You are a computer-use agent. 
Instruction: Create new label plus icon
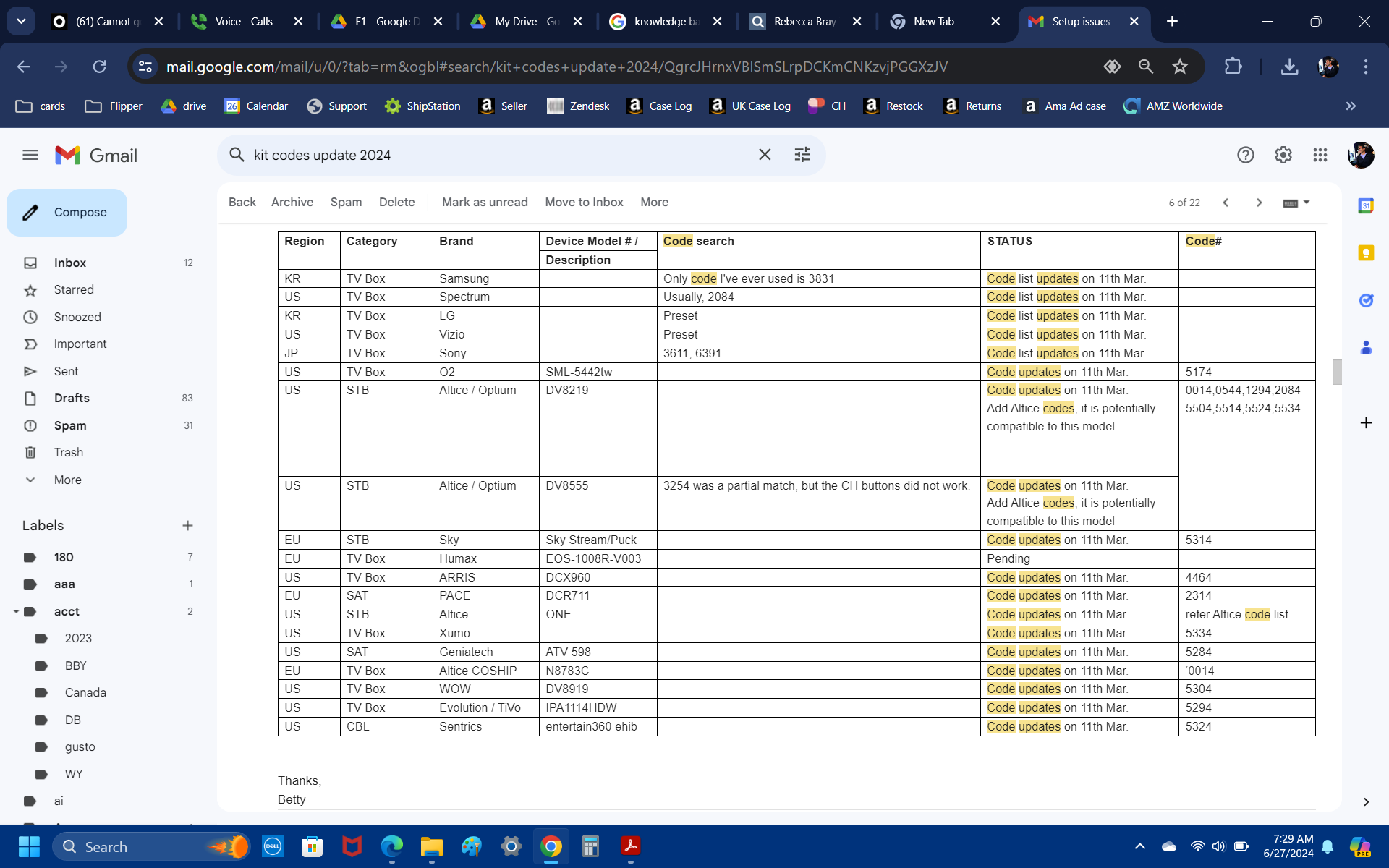coord(187,526)
